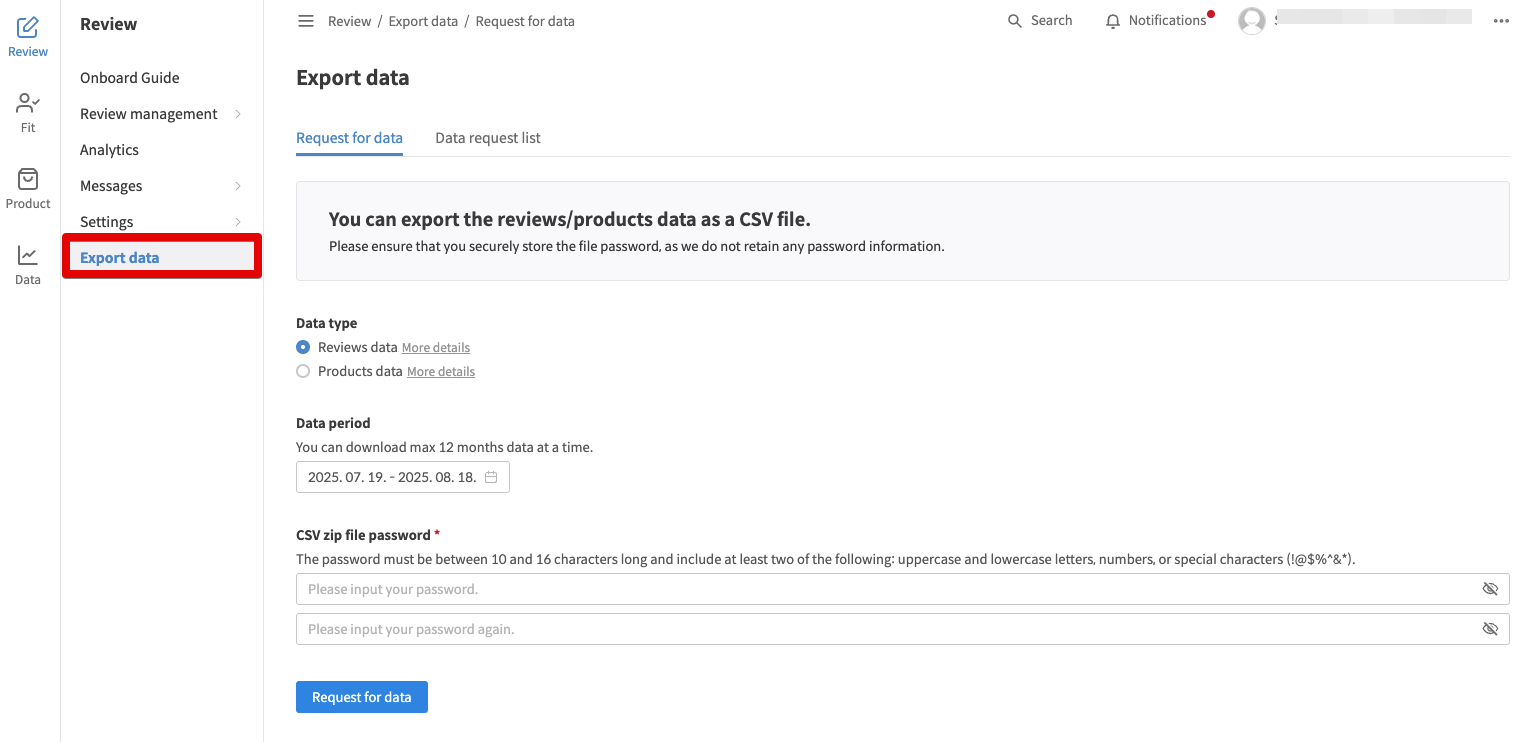Select the Reviews data radio button
This screenshot has height=742, width=1534.
pyautogui.click(x=303, y=347)
